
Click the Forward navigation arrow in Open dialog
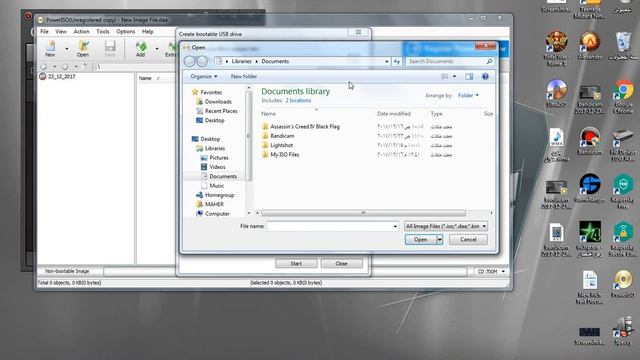pos(202,61)
